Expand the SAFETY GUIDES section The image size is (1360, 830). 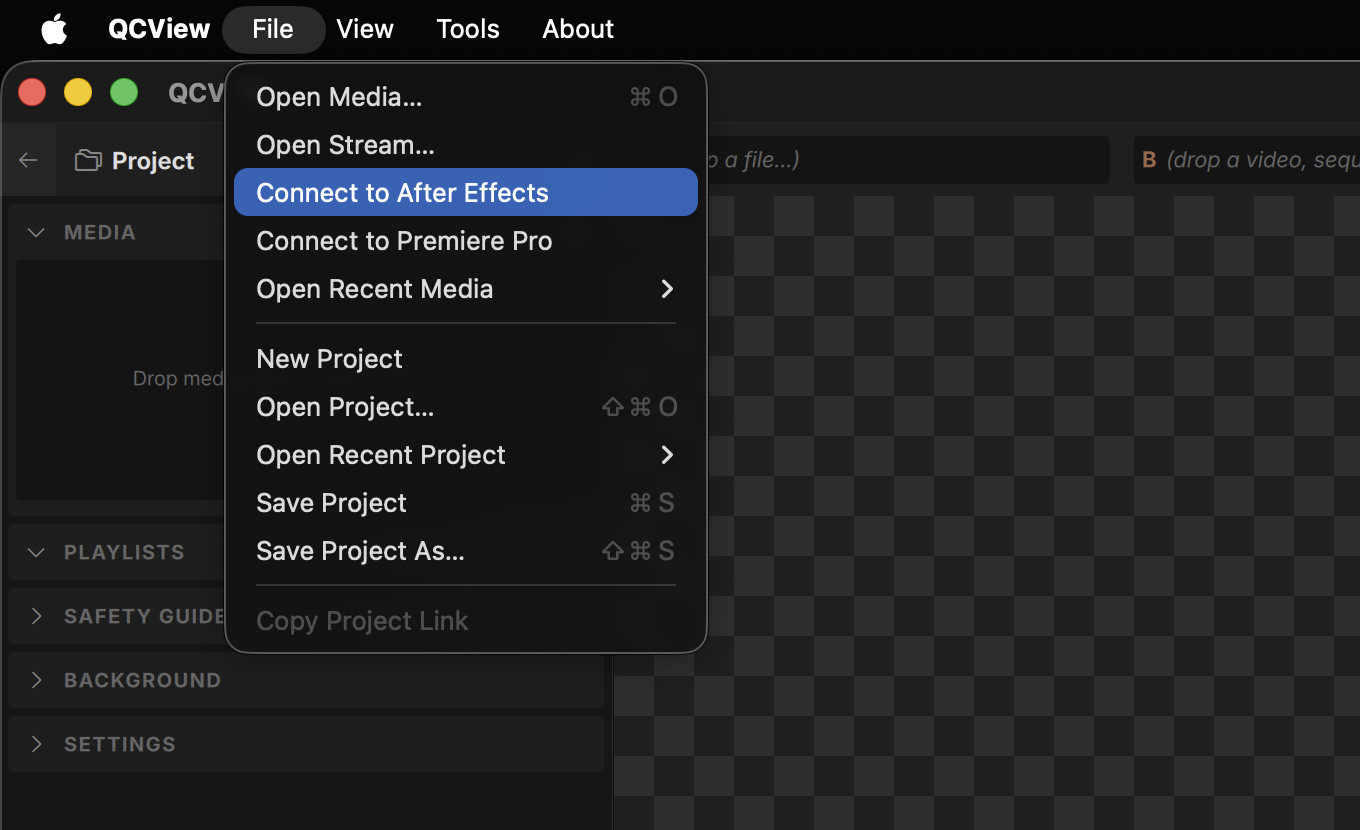pyautogui.click(x=37, y=616)
